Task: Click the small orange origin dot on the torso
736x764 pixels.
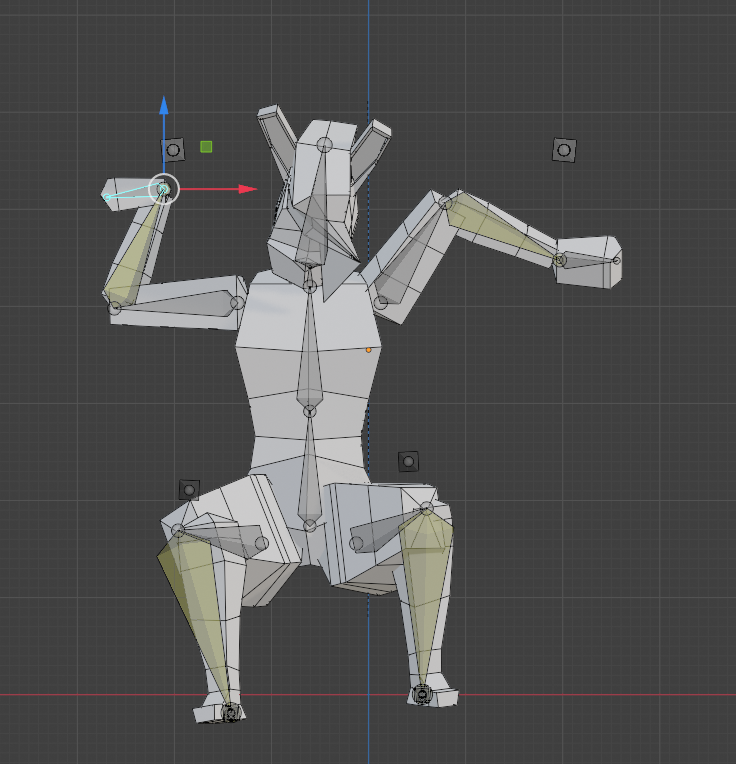Action: [x=368, y=350]
